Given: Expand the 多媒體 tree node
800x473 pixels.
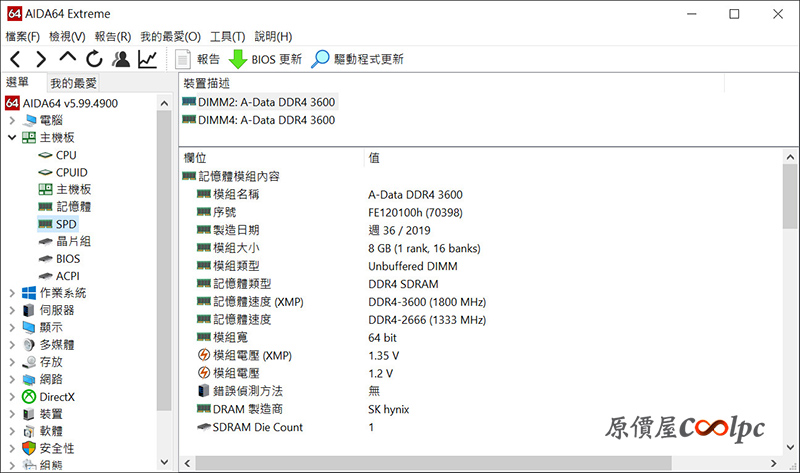Looking at the screenshot, I should coord(12,345).
